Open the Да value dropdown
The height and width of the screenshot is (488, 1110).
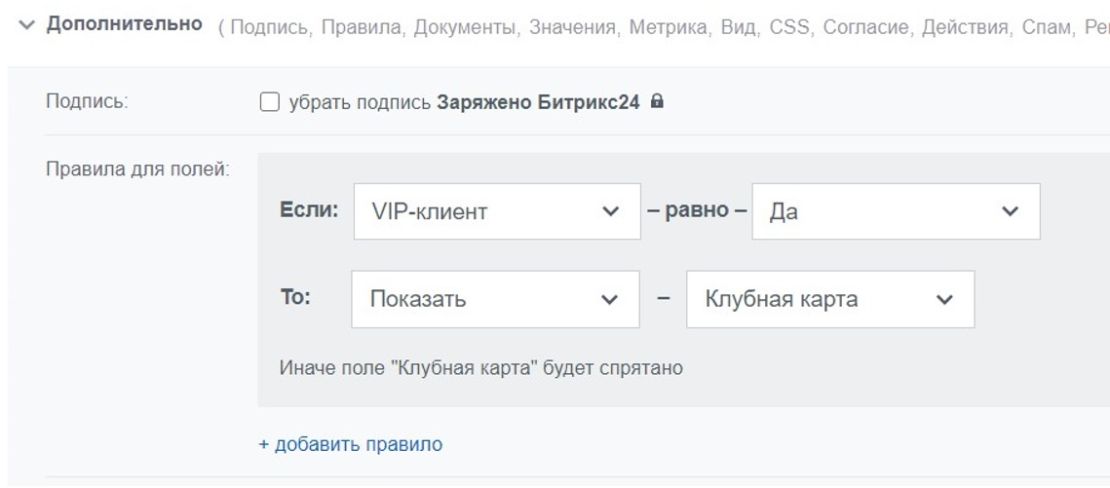896,211
